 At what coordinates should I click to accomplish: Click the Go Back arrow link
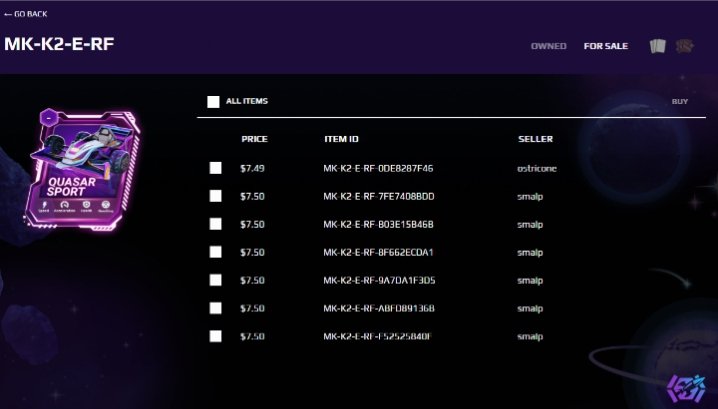26,14
